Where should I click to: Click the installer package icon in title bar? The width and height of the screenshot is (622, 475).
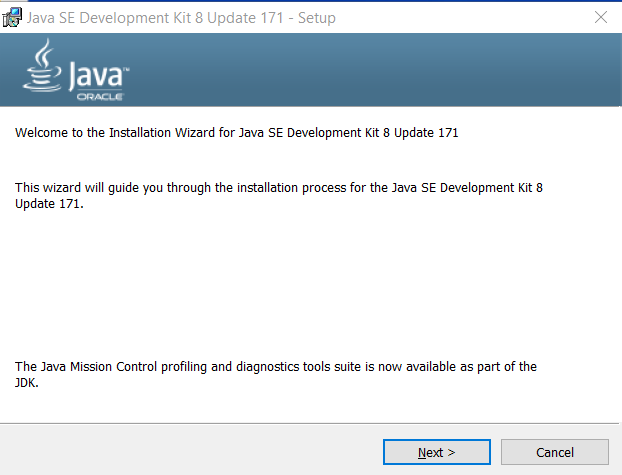pyautogui.click(x=12, y=17)
